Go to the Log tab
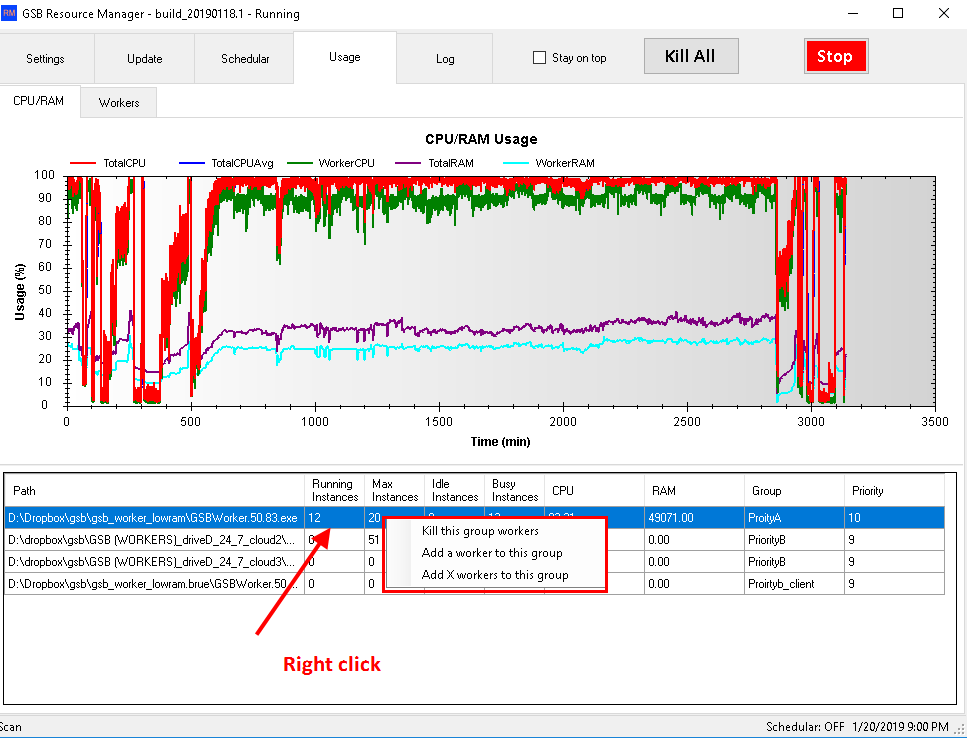The image size is (967, 738). pyautogui.click(x=445, y=59)
